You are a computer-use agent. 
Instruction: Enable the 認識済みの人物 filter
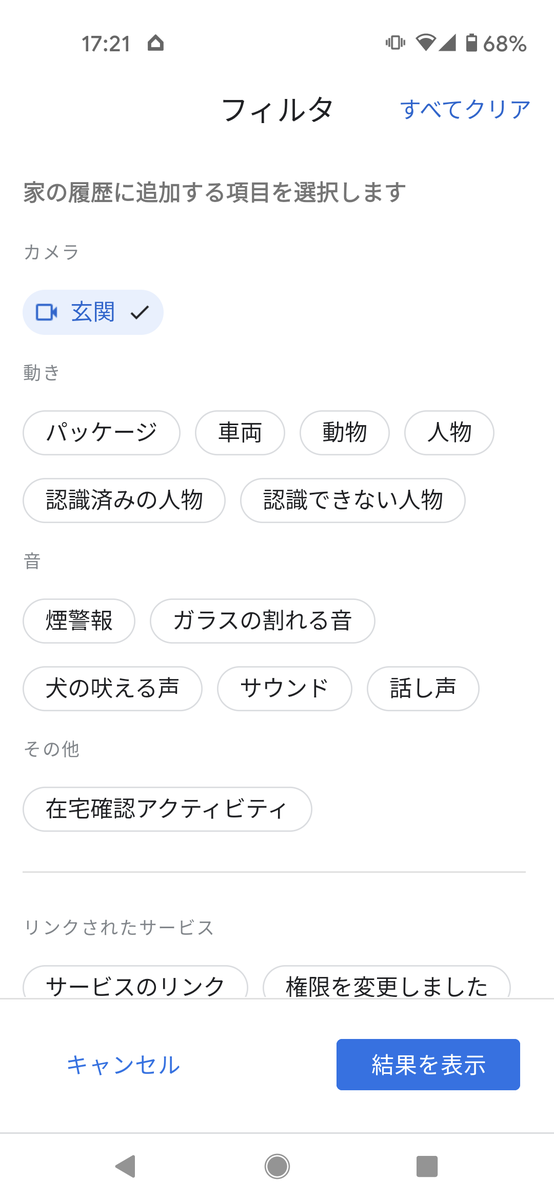[x=124, y=500]
